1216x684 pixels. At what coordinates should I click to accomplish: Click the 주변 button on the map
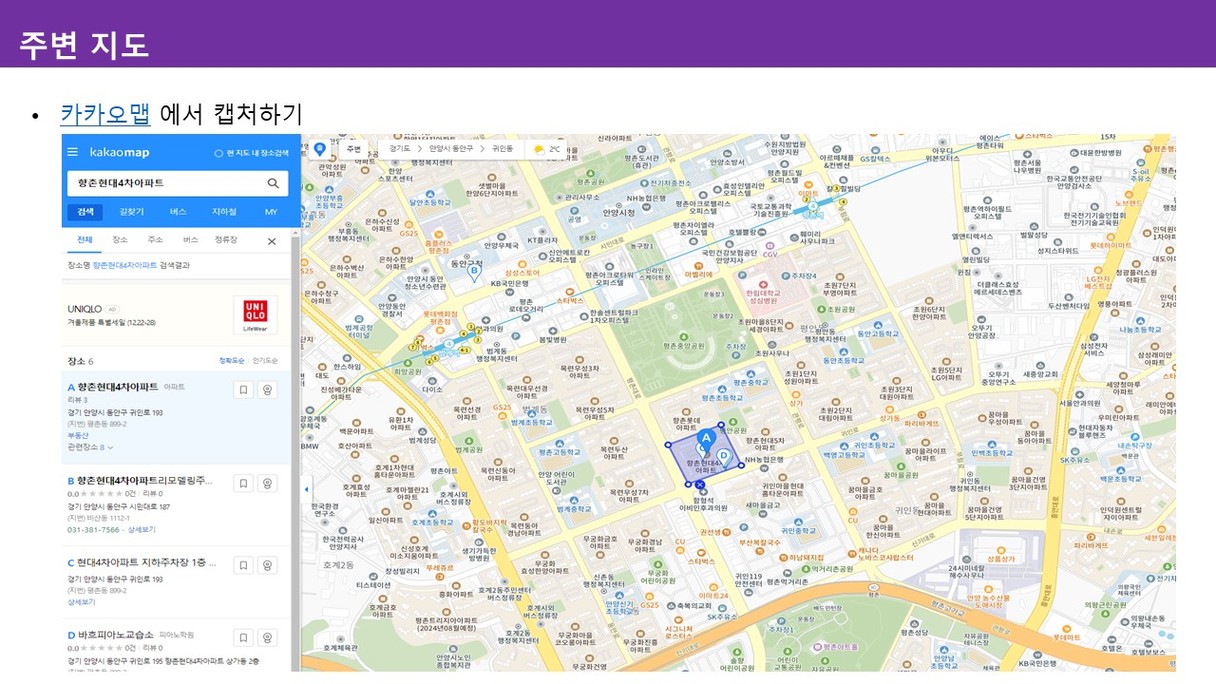point(353,149)
